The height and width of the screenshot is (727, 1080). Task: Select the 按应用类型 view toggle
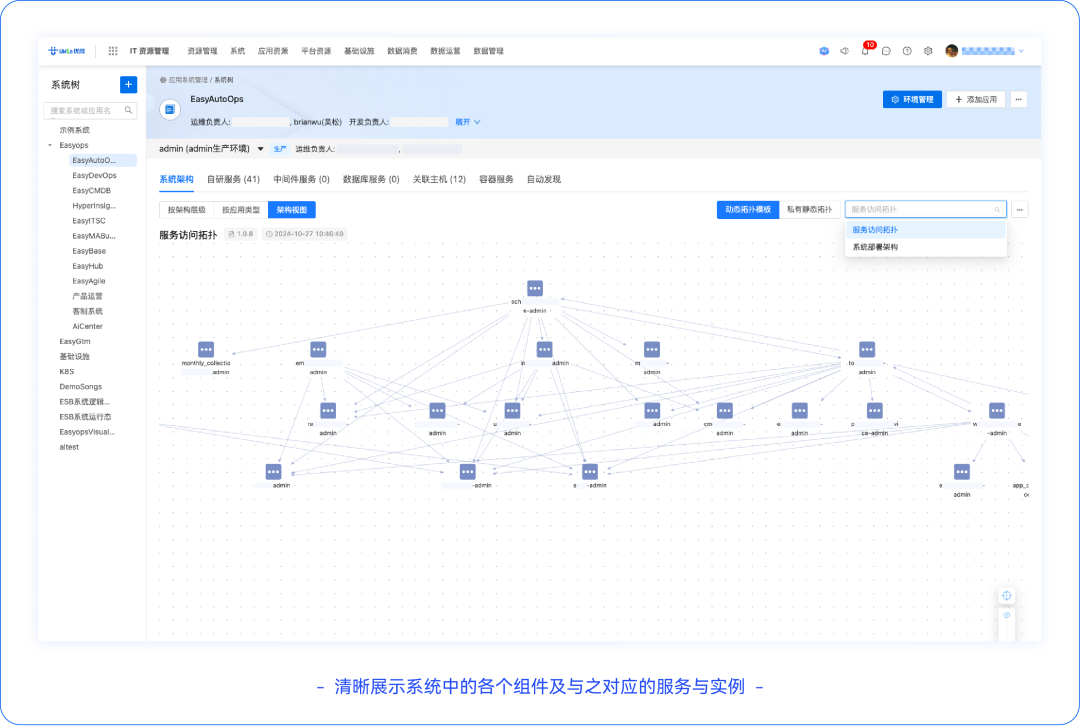pyautogui.click(x=241, y=209)
